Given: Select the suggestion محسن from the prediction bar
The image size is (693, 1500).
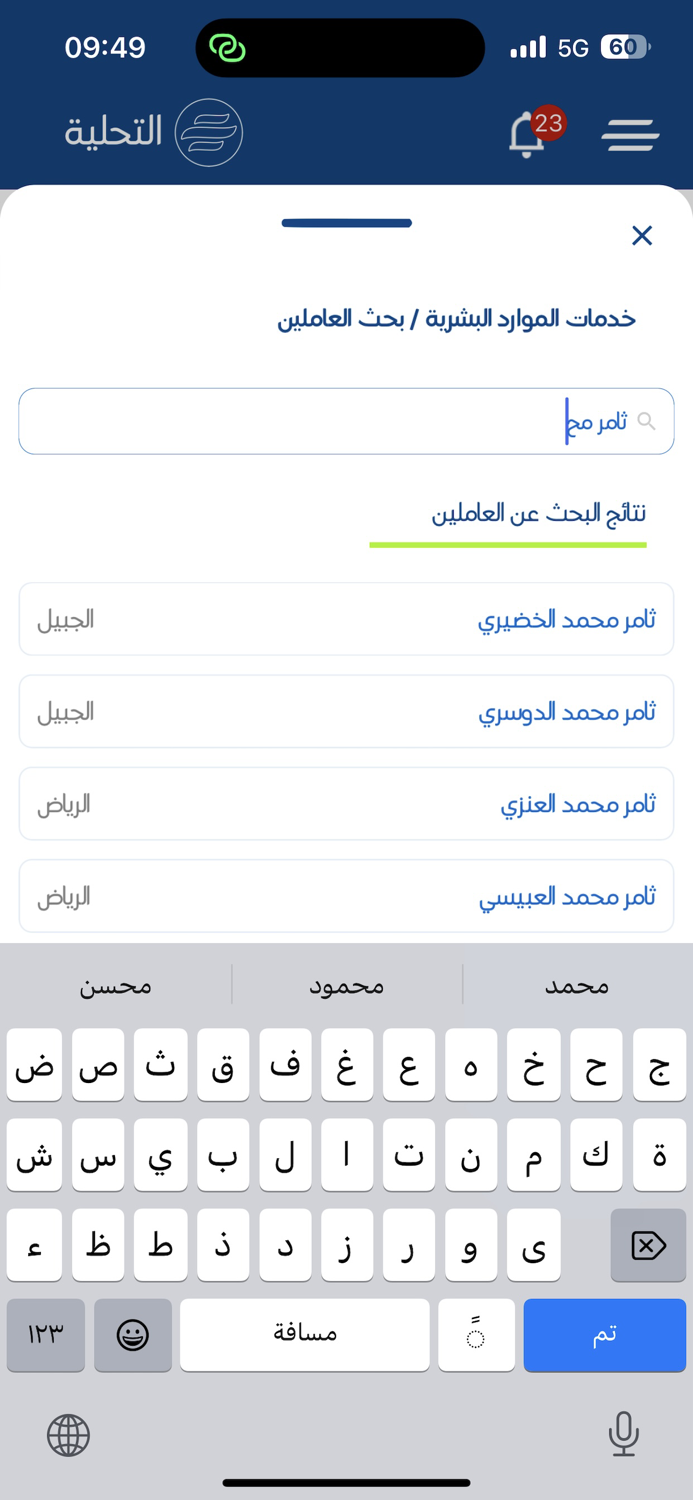Looking at the screenshot, I should point(115,985).
